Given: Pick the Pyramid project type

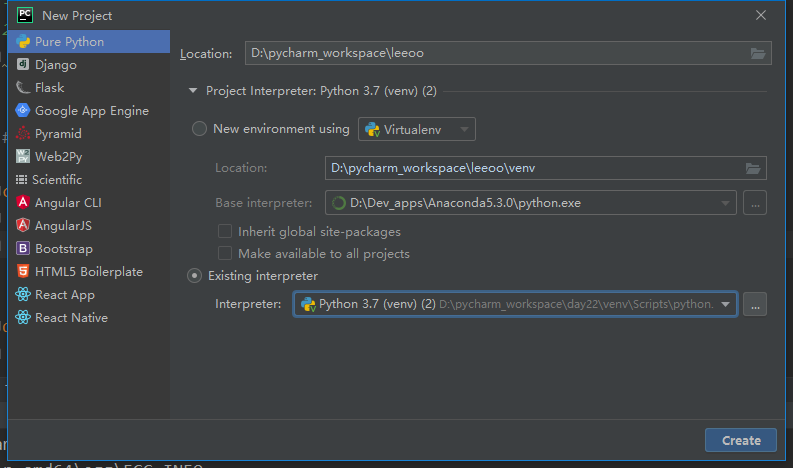Looking at the screenshot, I should point(58,134).
